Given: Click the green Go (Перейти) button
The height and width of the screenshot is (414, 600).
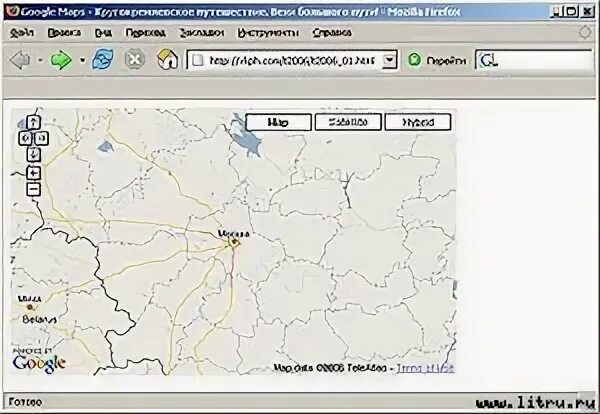Looking at the screenshot, I should click(x=437, y=60).
